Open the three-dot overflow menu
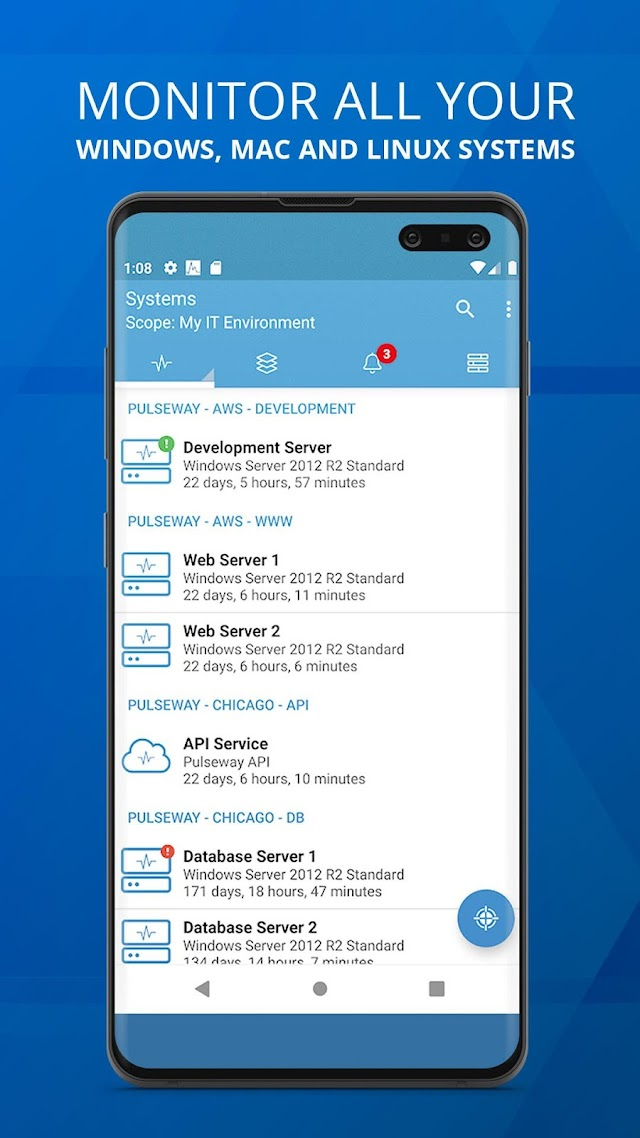Viewport: 640px width, 1138px height. tap(508, 309)
